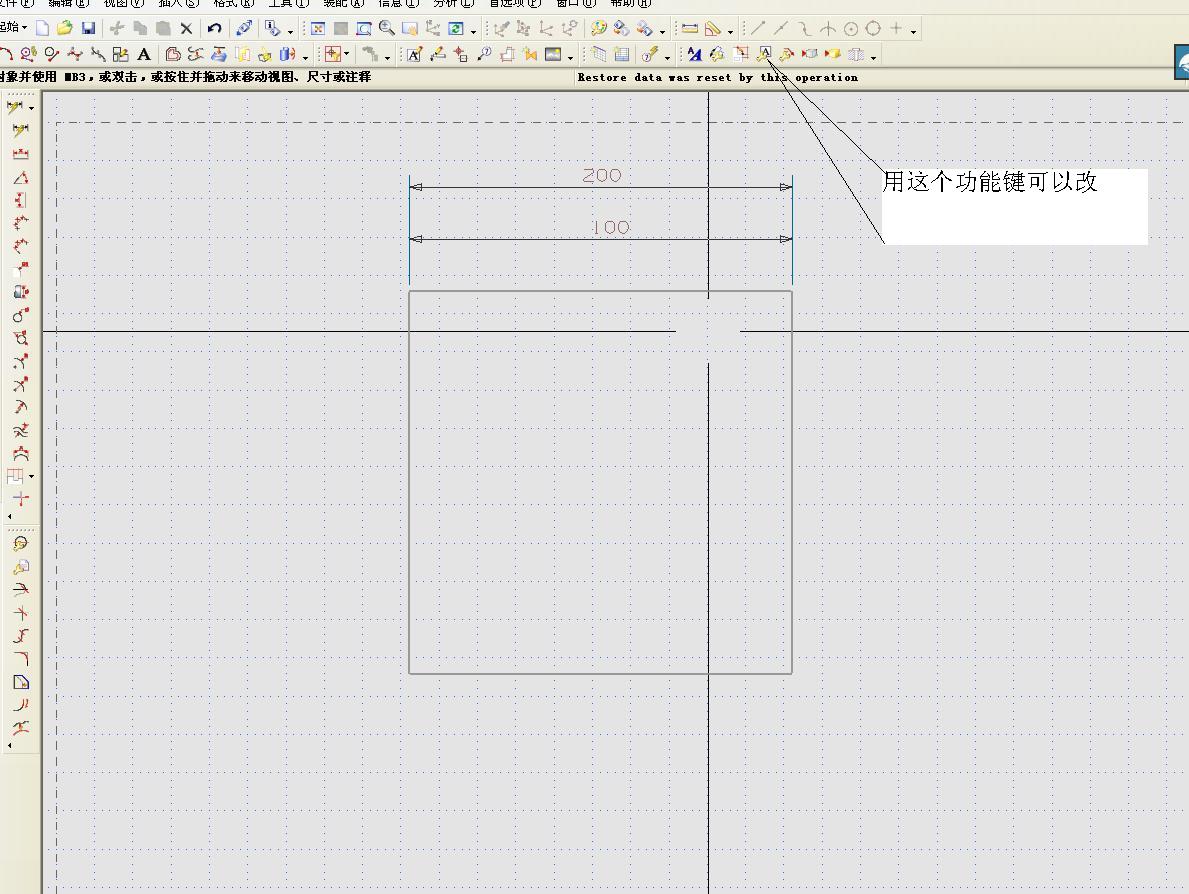The height and width of the screenshot is (894, 1189).
Task: Click the raster image insert icon
Action: point(553,54)
